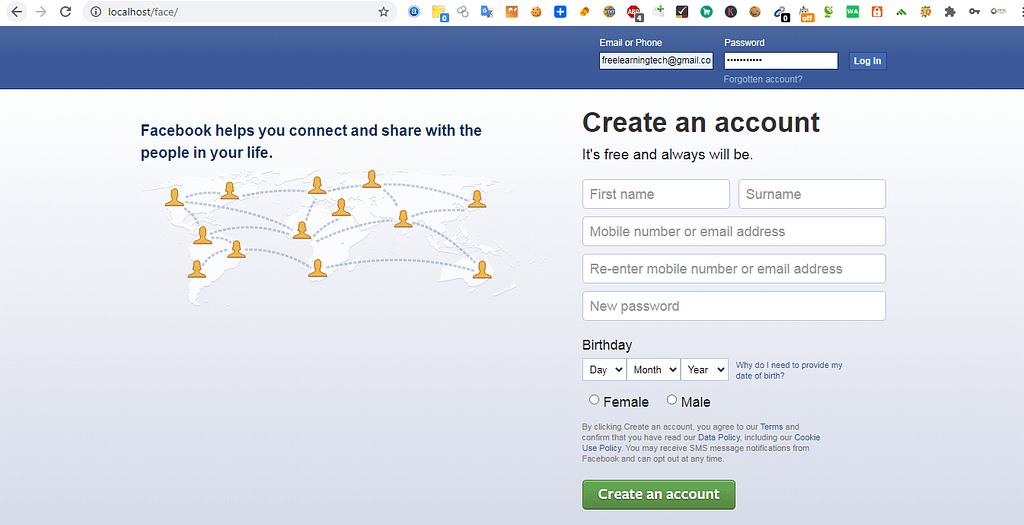The height and width of the screenshot is (525, 1024).
Task: Open 'Why do I need to provide my date of birth?' link
Action: tap(789, 370)
